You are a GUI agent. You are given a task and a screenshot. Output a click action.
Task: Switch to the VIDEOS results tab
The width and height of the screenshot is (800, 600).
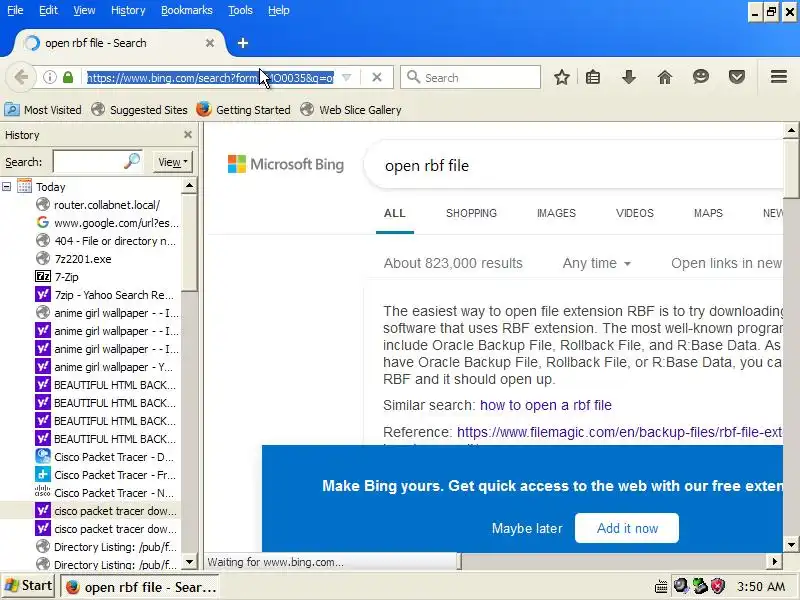[x=635, y=213]
